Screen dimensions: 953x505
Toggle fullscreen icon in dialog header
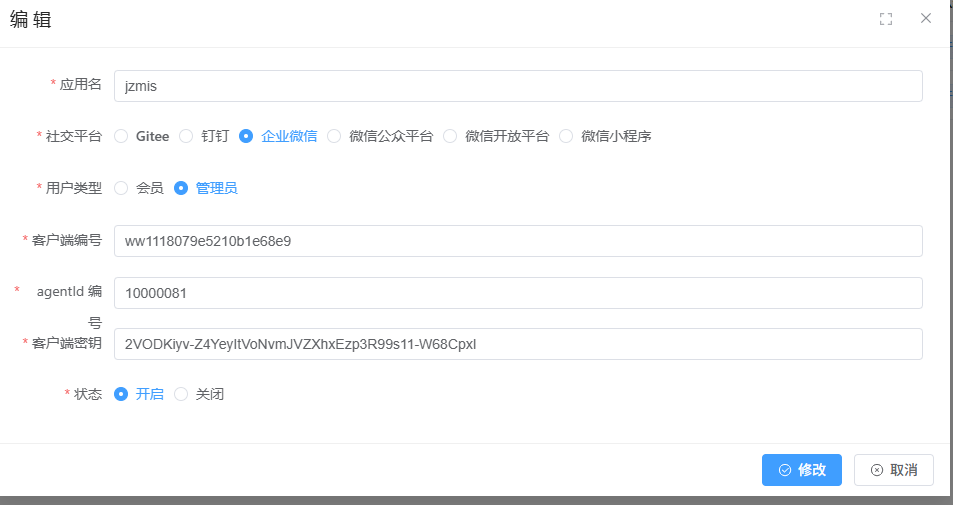coord(885,19)
